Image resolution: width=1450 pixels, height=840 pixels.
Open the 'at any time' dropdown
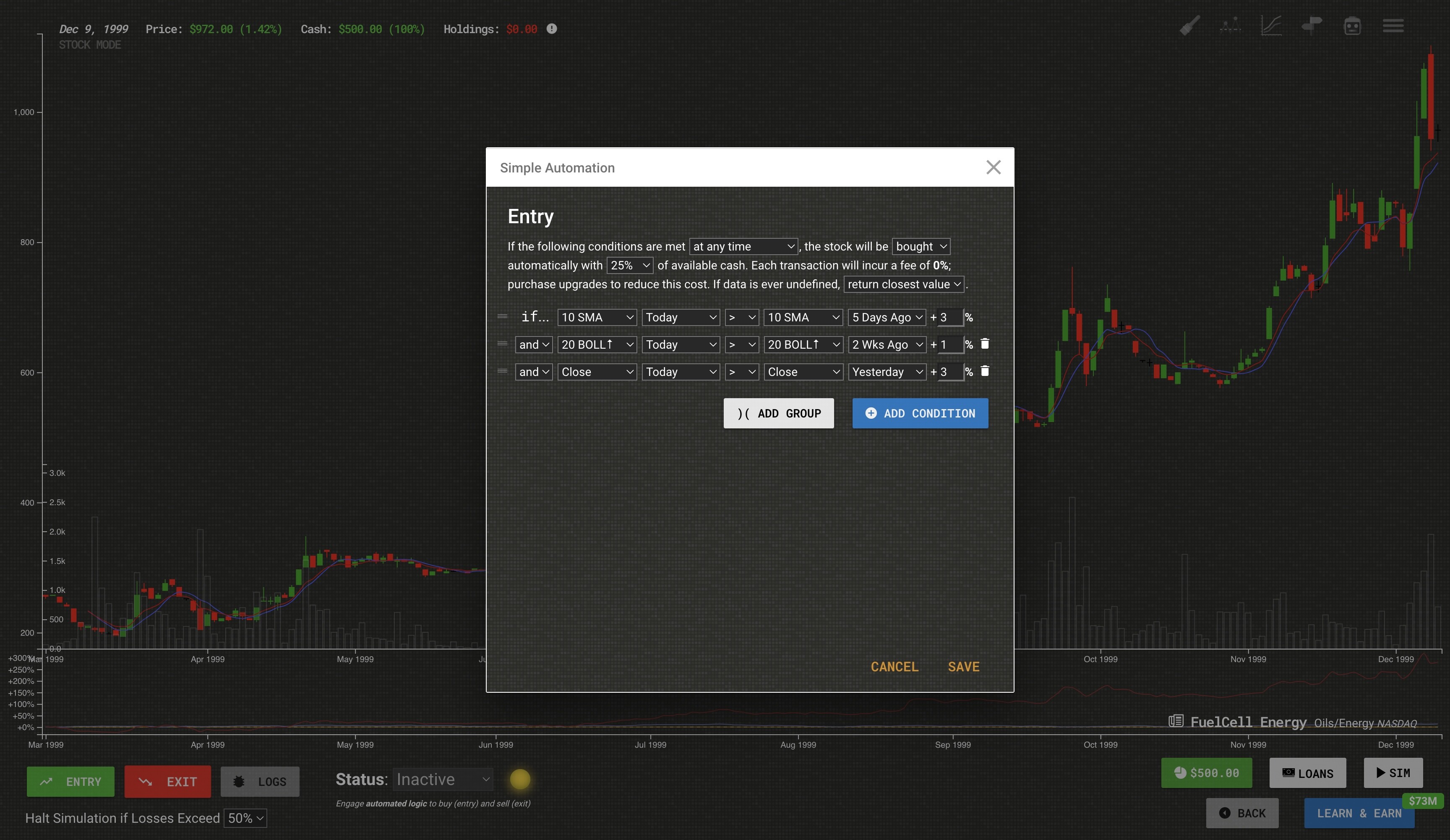click(x=743, y=246)
